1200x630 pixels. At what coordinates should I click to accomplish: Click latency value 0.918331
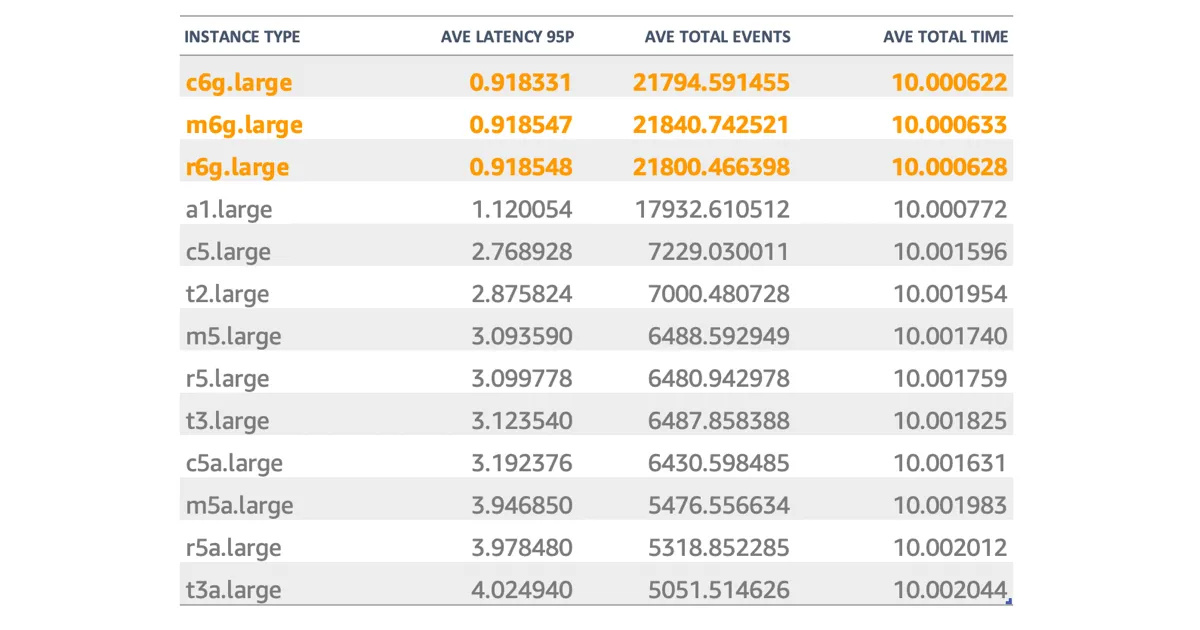(x=521, y=82)
